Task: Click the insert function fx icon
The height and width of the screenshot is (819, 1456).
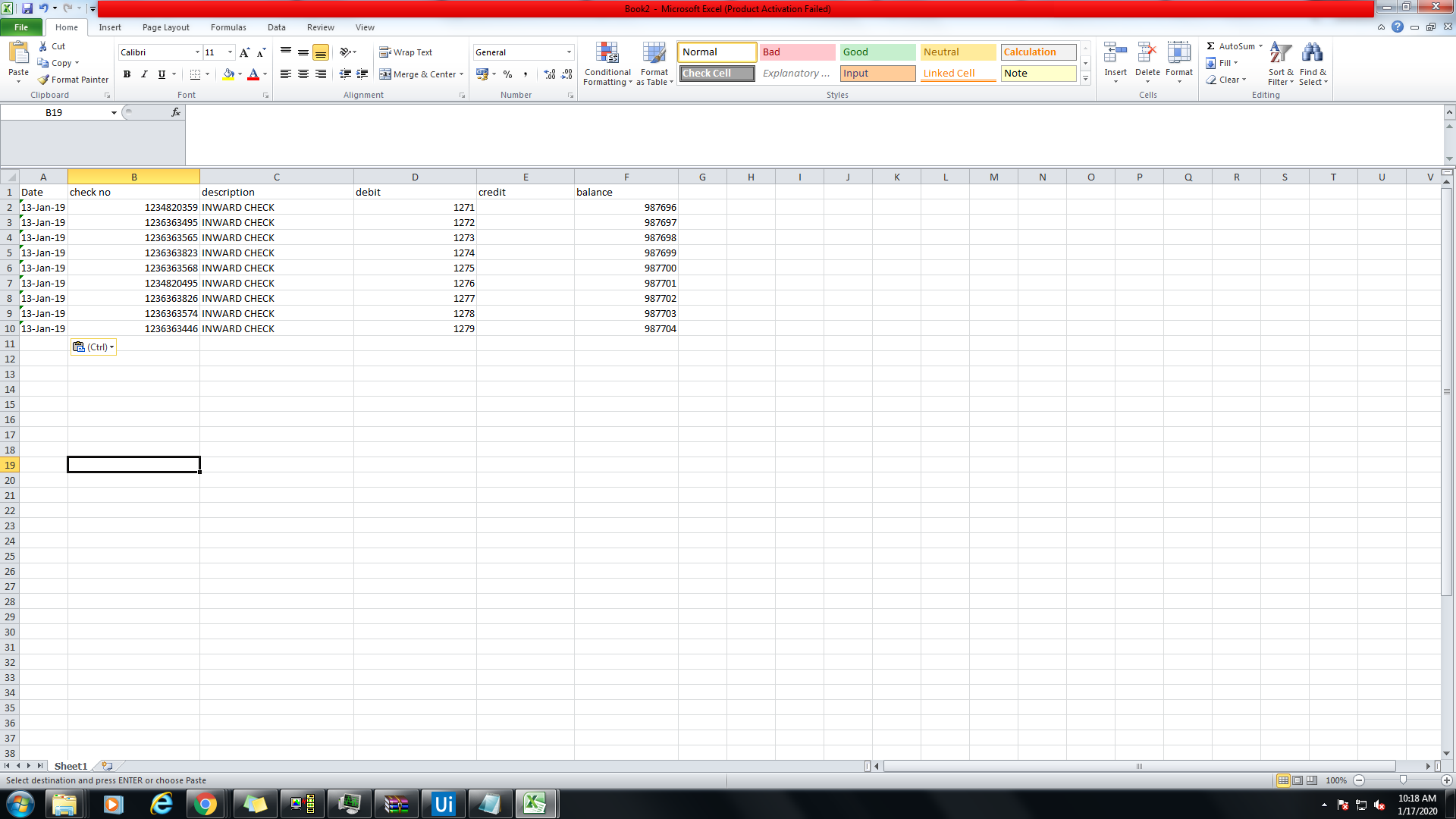Action: coord(176,112)
